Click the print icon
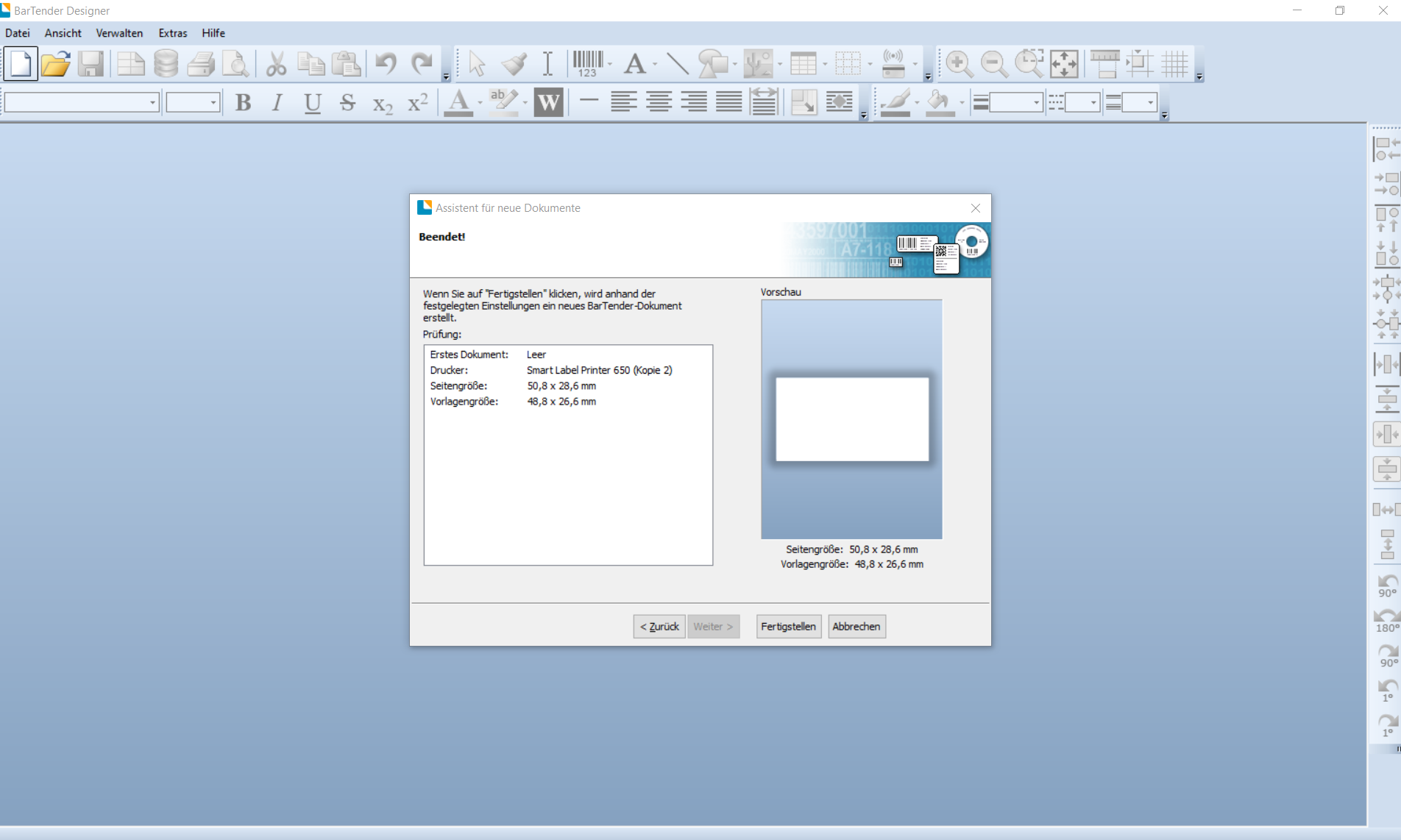Viewport: 1401px width, 840px height. [200, 64]
